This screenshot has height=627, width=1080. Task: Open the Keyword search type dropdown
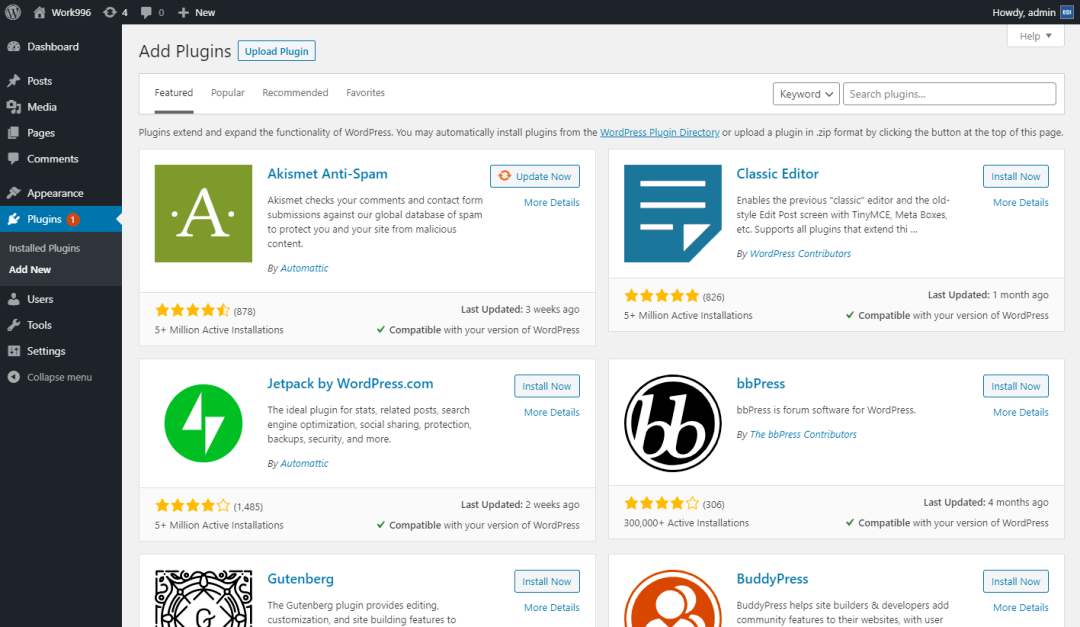[x=806, y=94]
